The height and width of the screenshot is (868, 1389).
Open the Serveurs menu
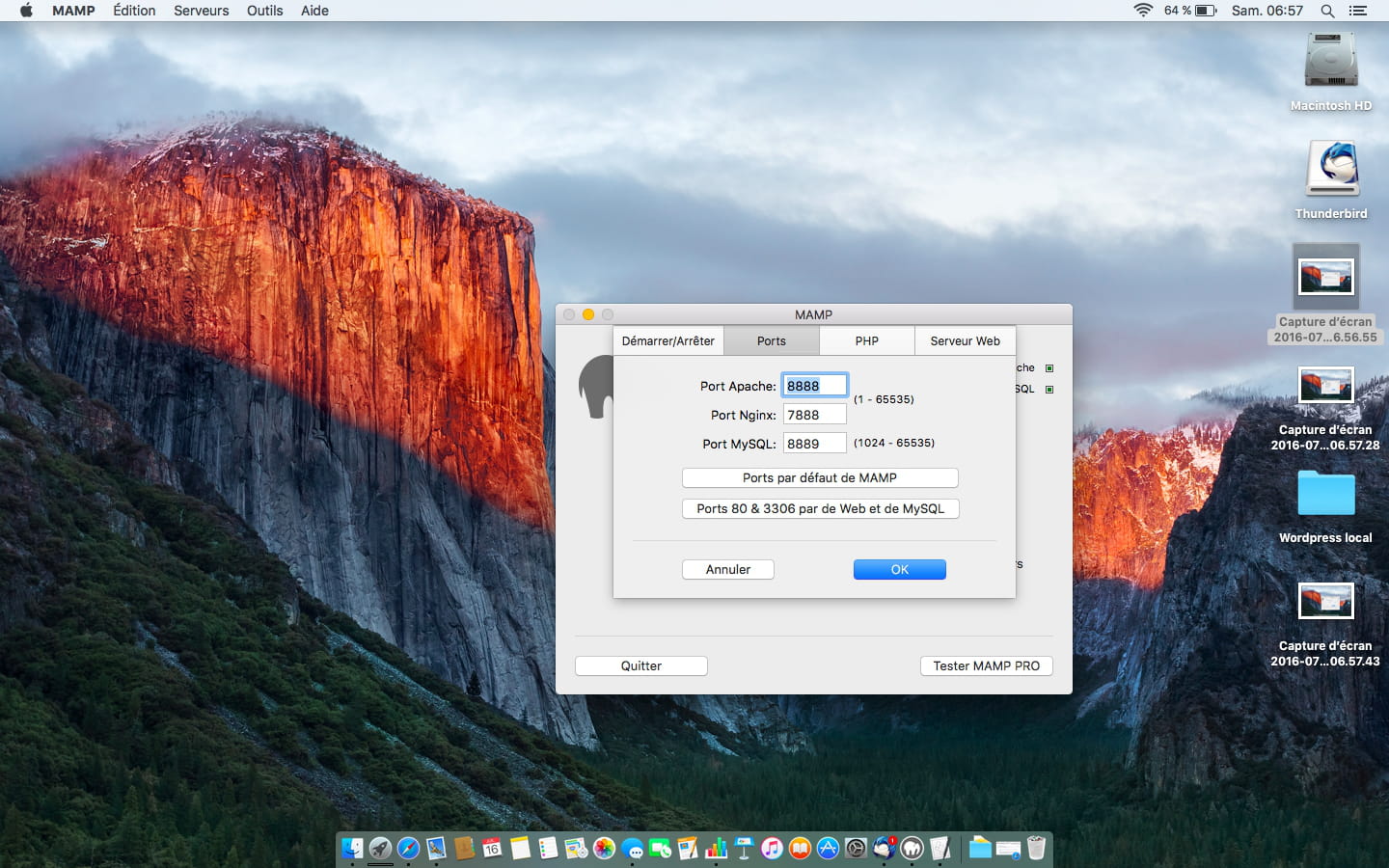202,11
